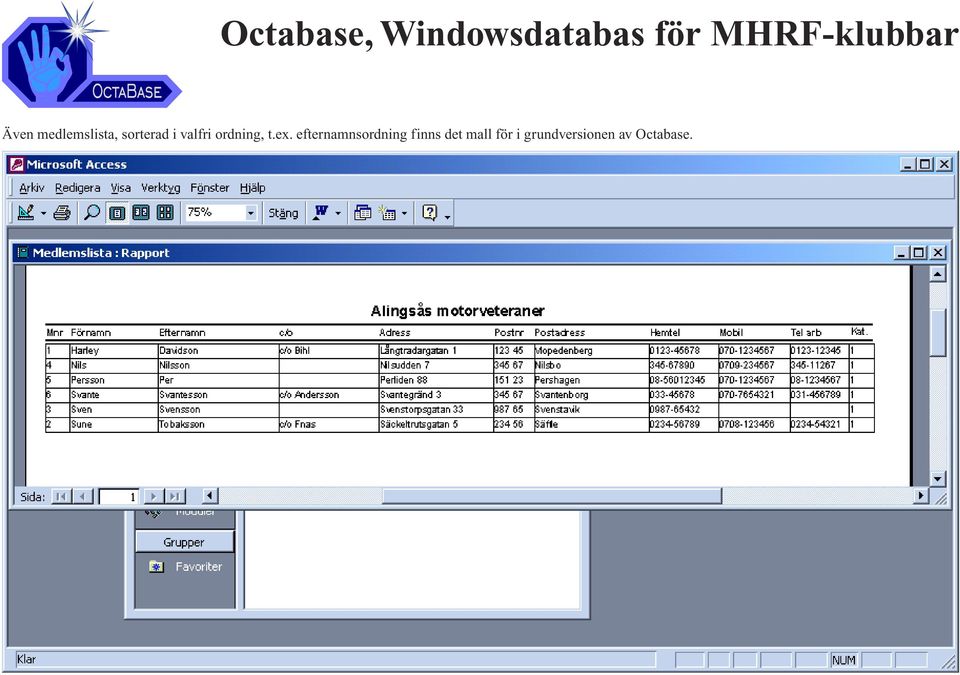Expand the New Object dropdown arrow
The width and height of the screenshot is (960, 675).
[x=404, y=213]
